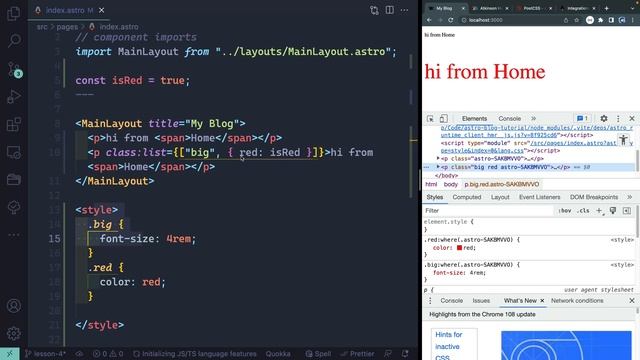The image size is (640, 360).
Task: Open style source link of .red rule
Action: tap(622, 240)
